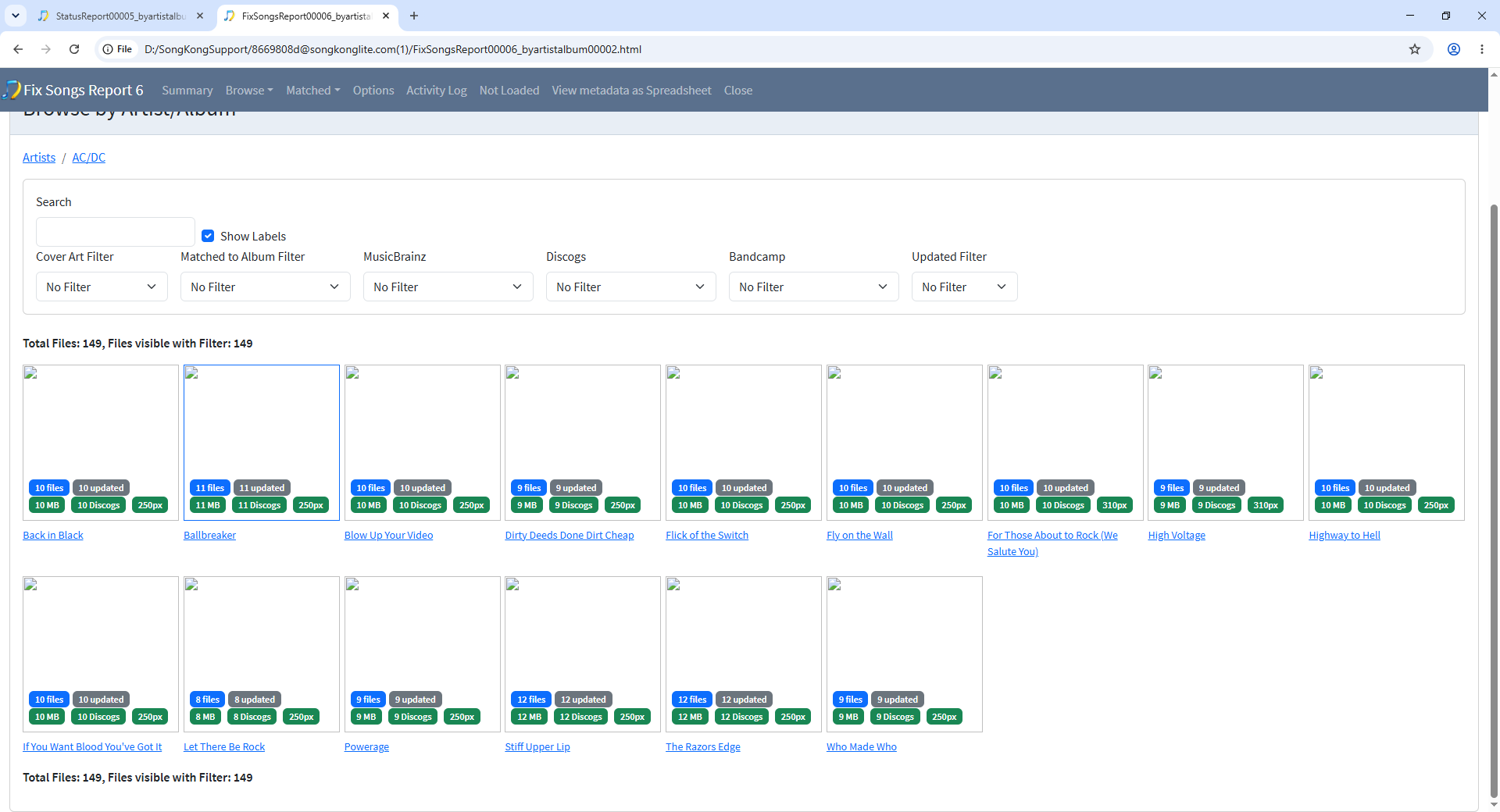
Task: Open If You Want Blood You've Got It
Action: point(92,747)
